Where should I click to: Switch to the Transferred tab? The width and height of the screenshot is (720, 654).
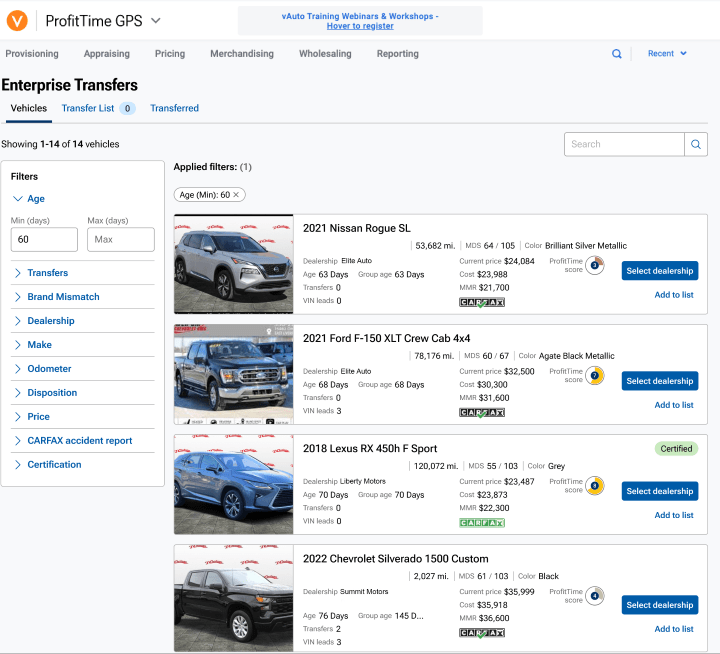click(x=174, y=108)
